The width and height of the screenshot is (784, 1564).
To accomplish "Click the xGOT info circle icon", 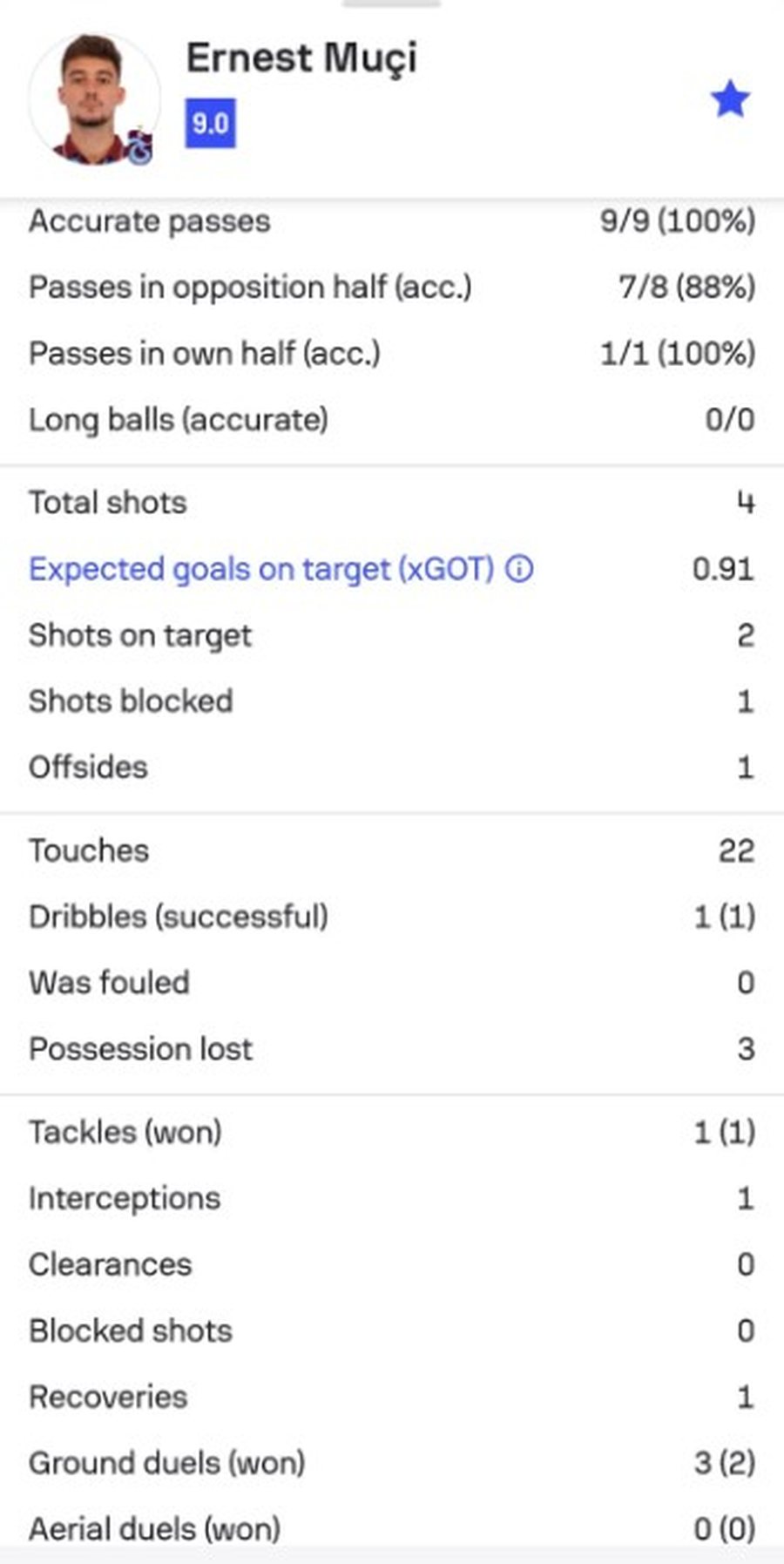I will (519, 569).
